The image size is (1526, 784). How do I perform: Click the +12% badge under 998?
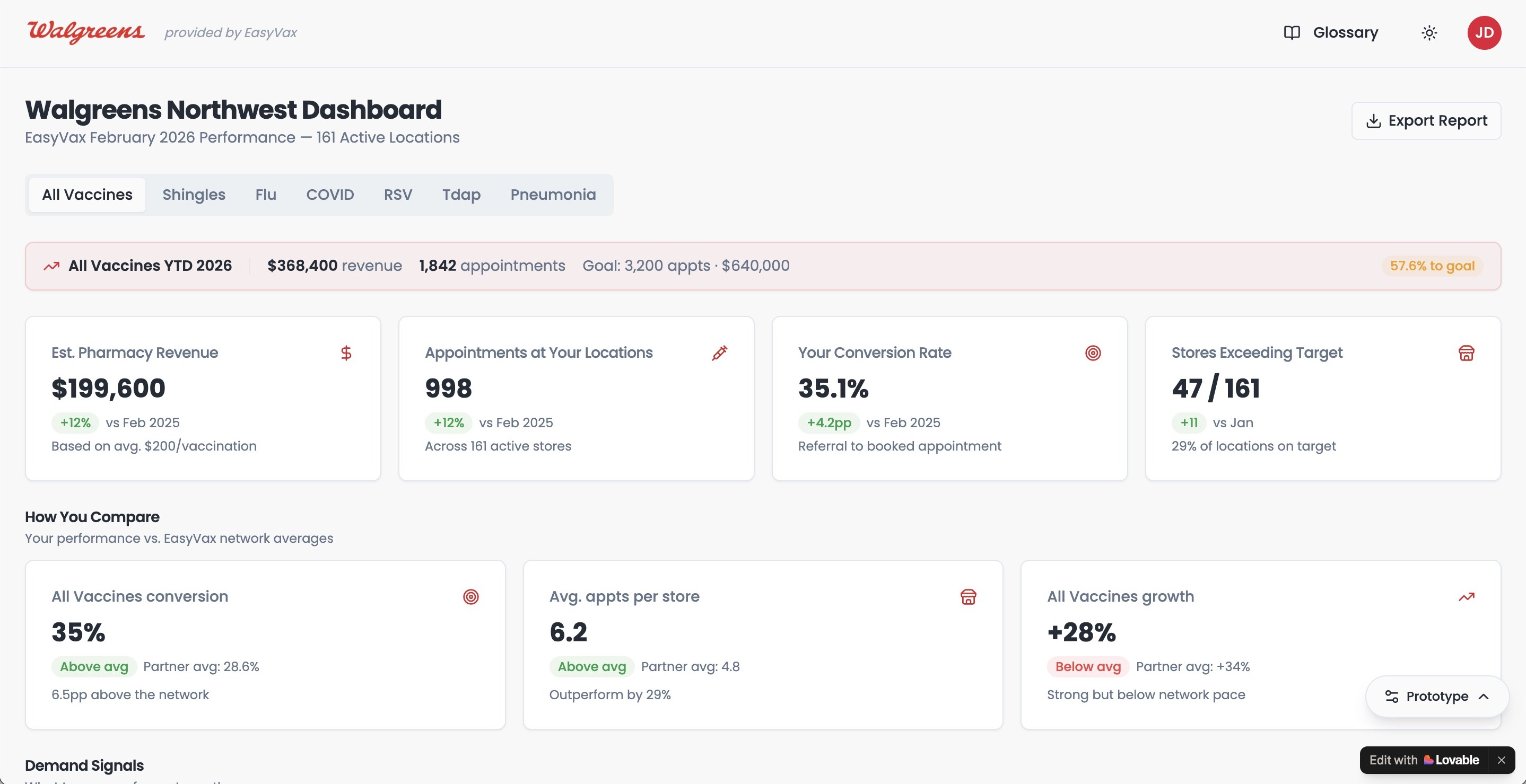[x=448, y=423]
